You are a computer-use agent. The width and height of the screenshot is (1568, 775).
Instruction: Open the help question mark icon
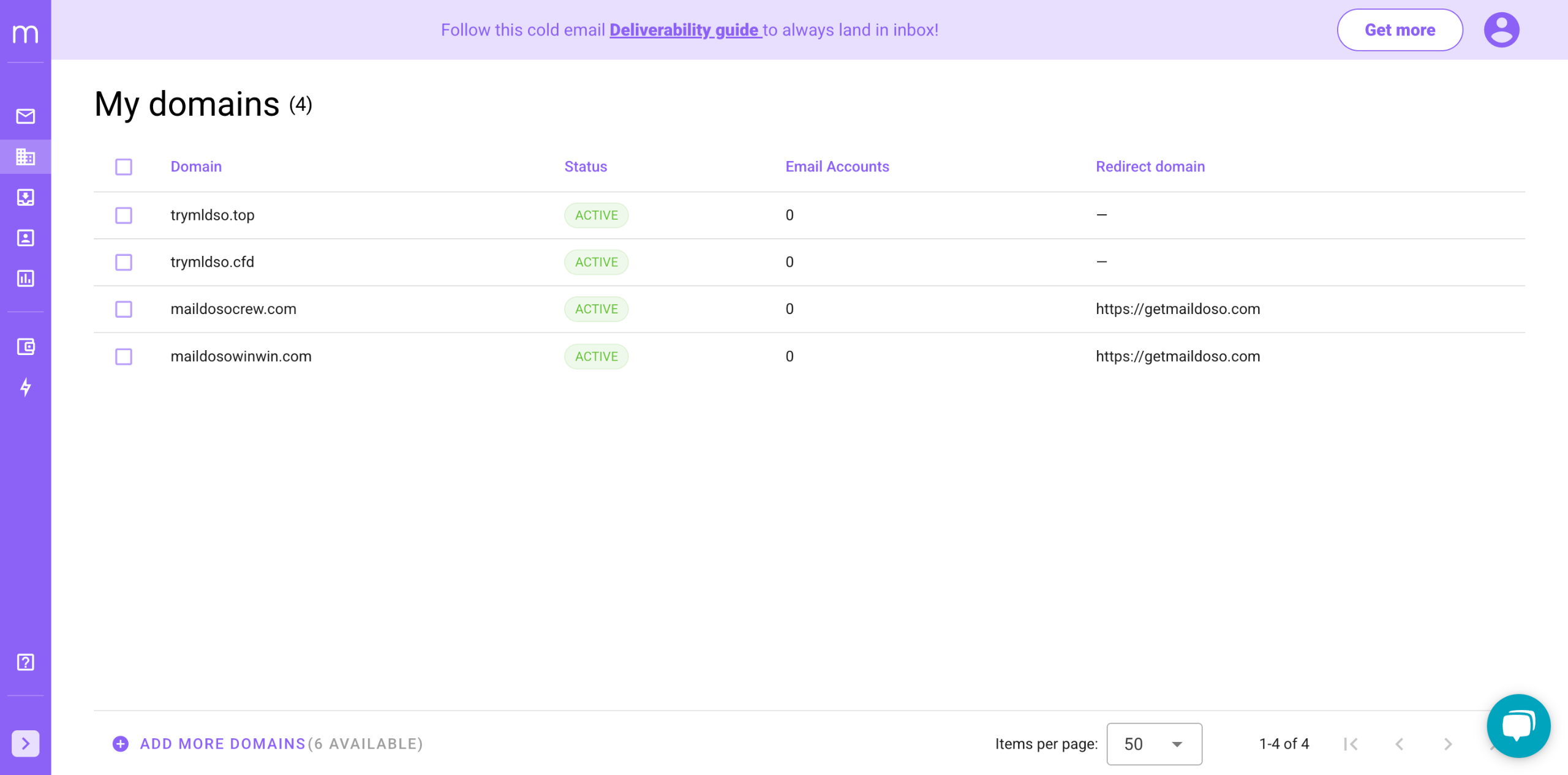point(25,662)
